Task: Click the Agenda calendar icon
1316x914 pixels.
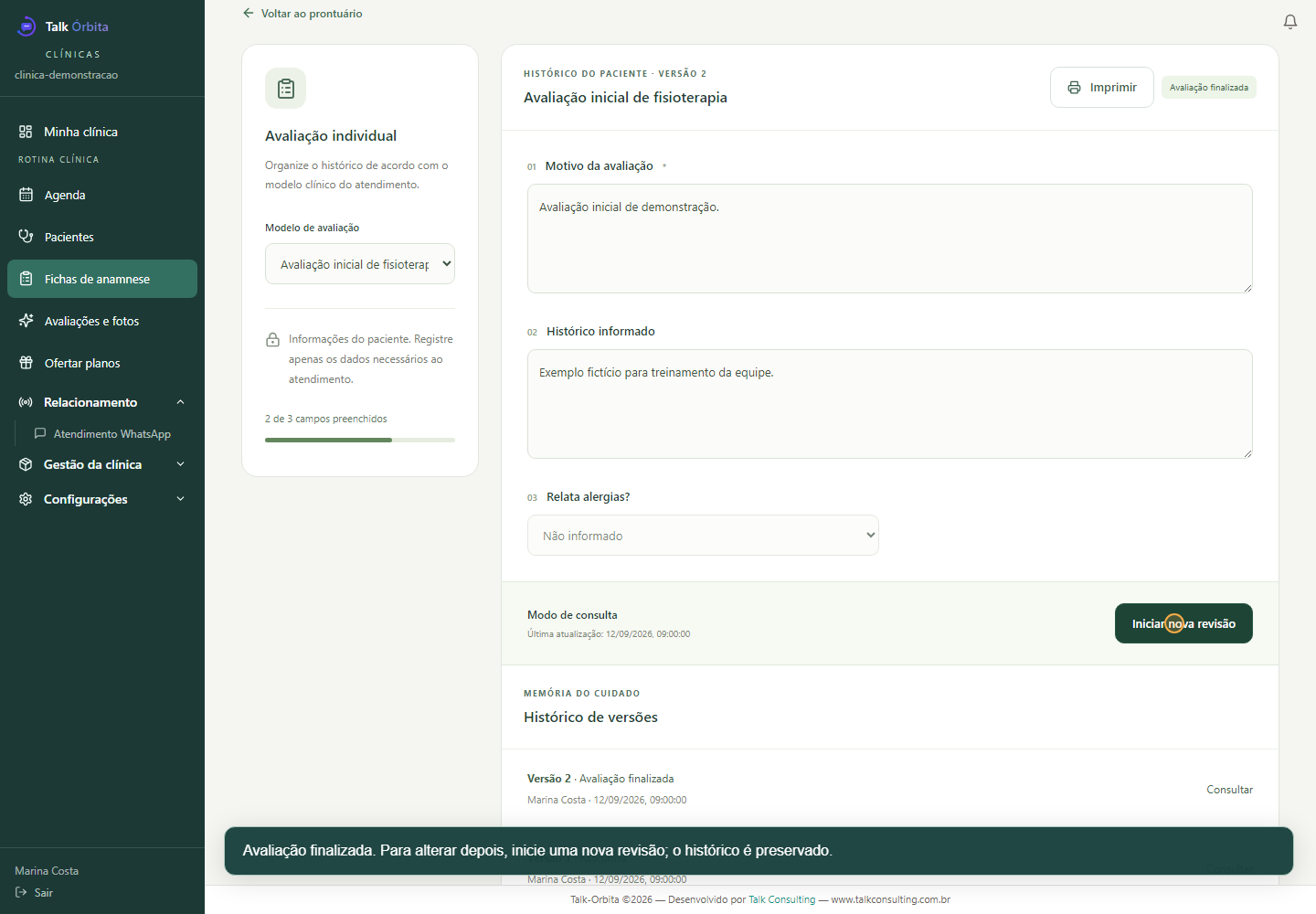Action: click(x=27, y=195)
